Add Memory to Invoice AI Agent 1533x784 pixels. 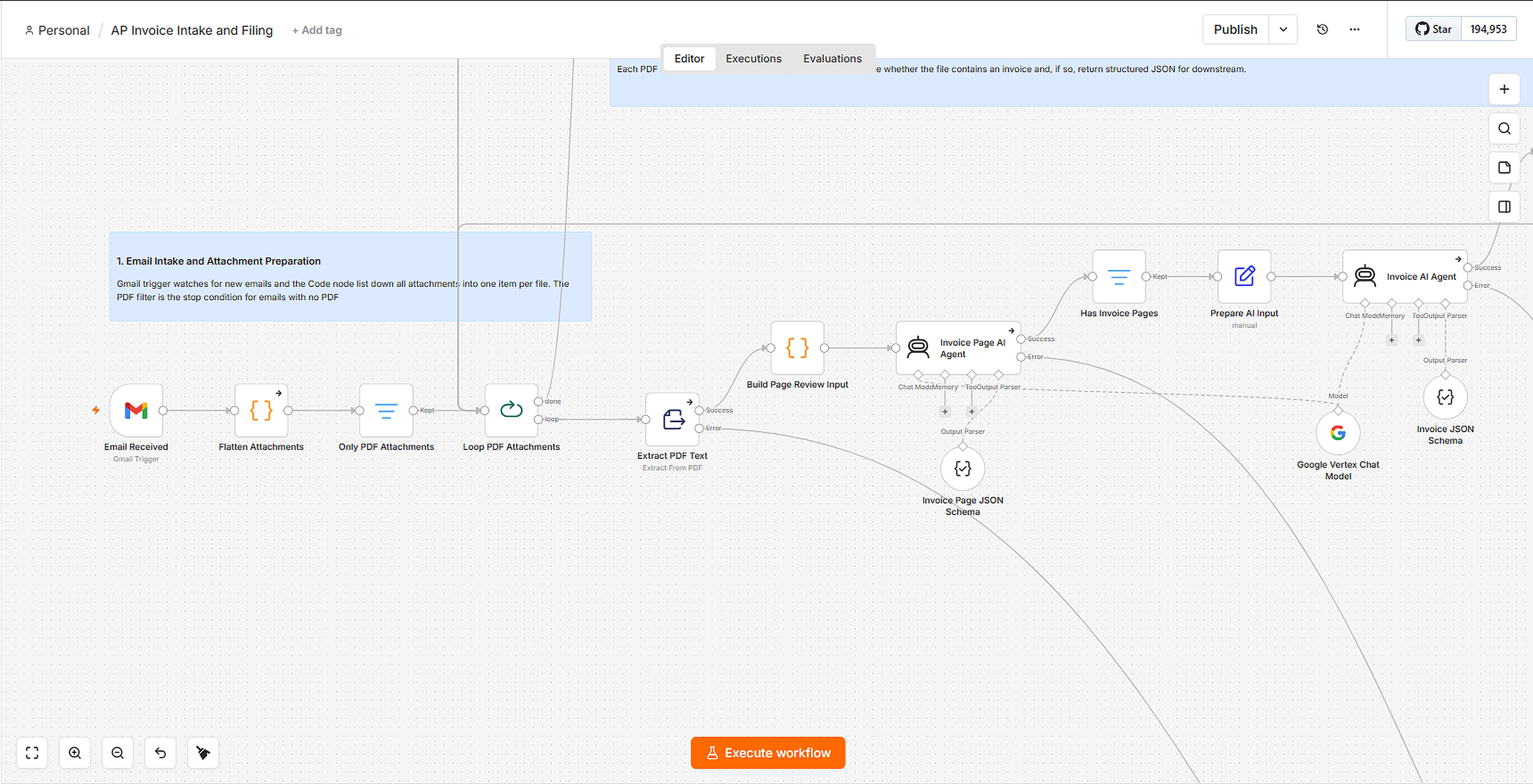(x=1391, y=340)
